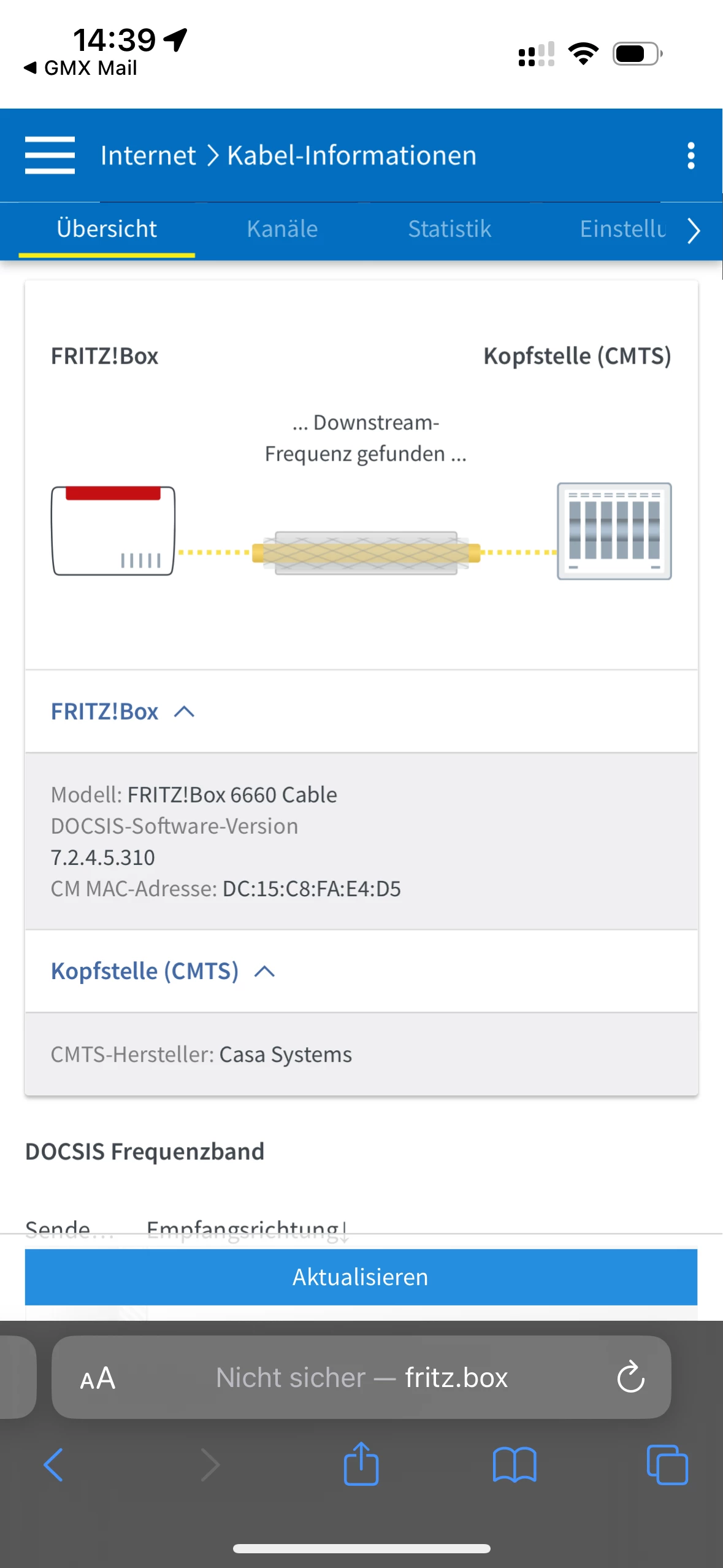Return to GMX Mail app
This screenshot has height=1568, width=723.
click(x=81, y=67)
